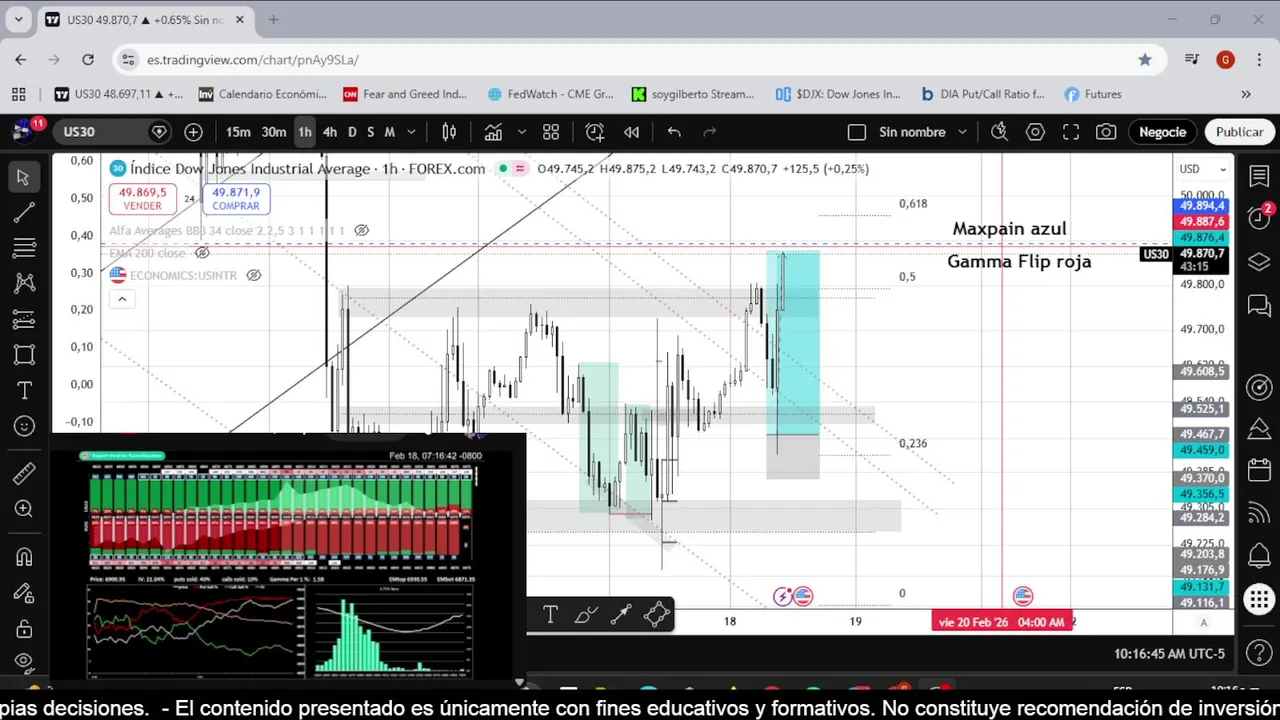
Task: Collapse the indicator legend
Action: pyautogui.click(x=122, y=299)
